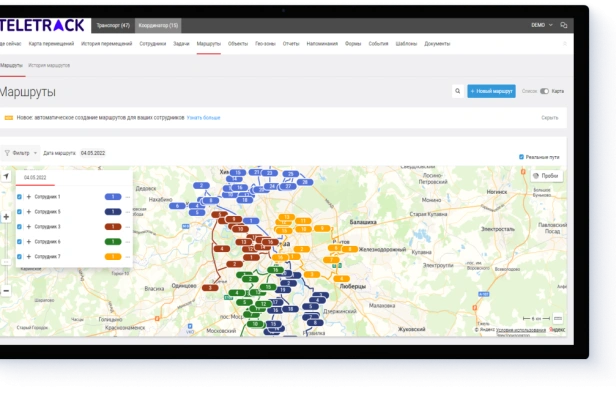The image size is (616, 405).
Task: Open the chat messages icon in header
Action: (564, 25)
